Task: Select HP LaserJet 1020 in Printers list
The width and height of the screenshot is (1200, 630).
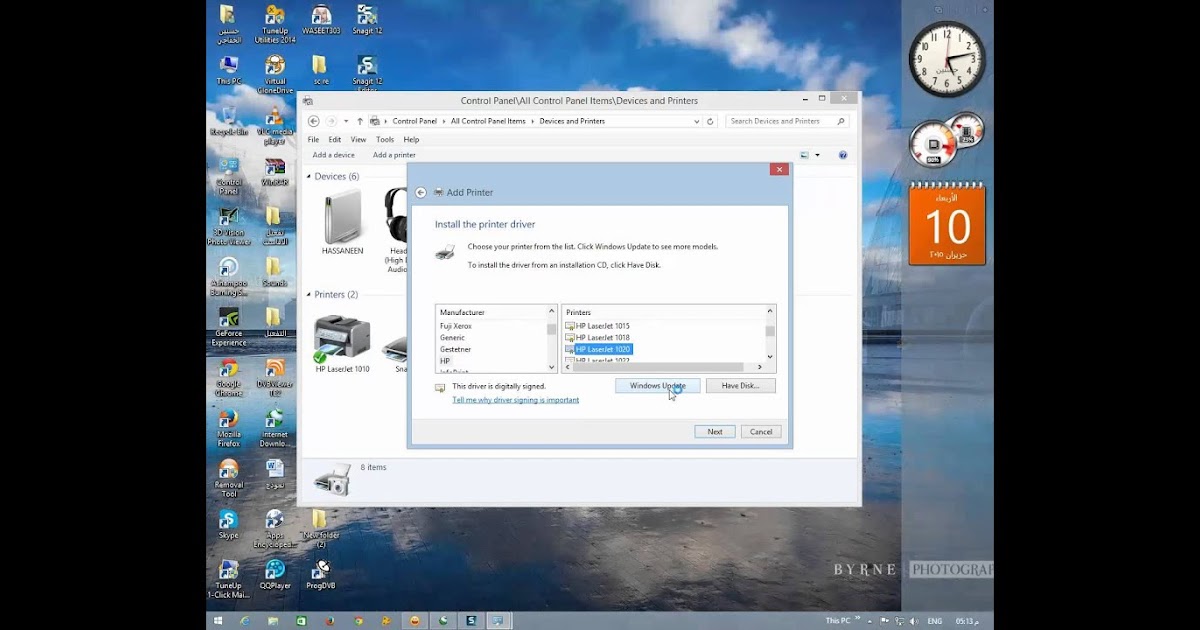Action: tap(598, 350)
